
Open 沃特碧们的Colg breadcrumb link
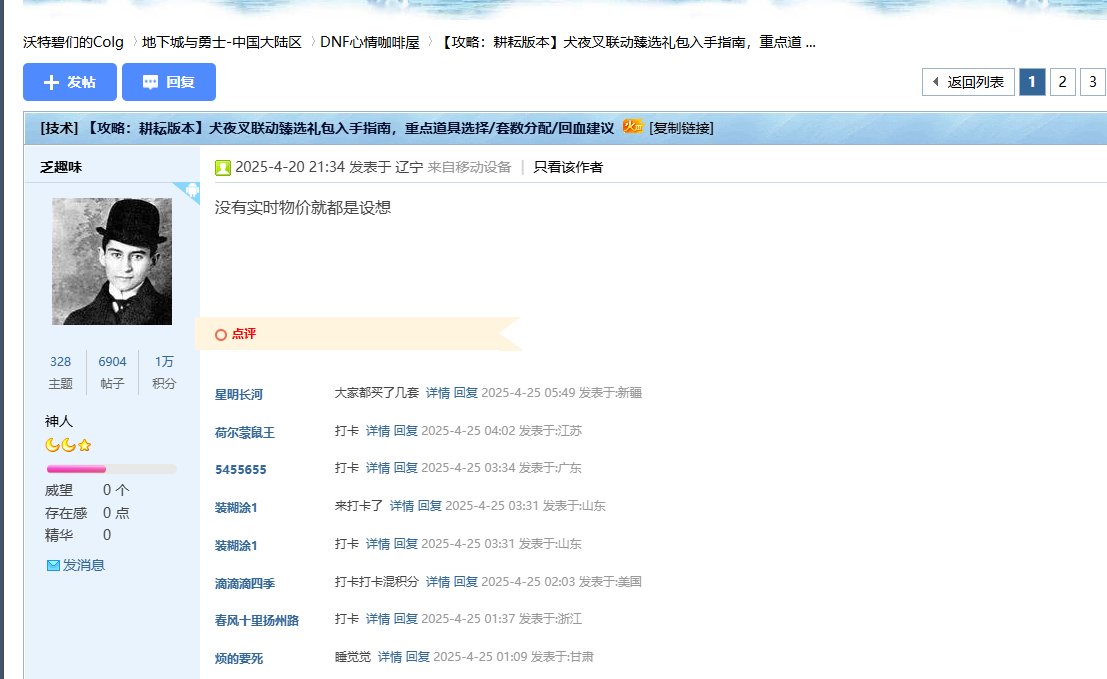pos(73,42)
